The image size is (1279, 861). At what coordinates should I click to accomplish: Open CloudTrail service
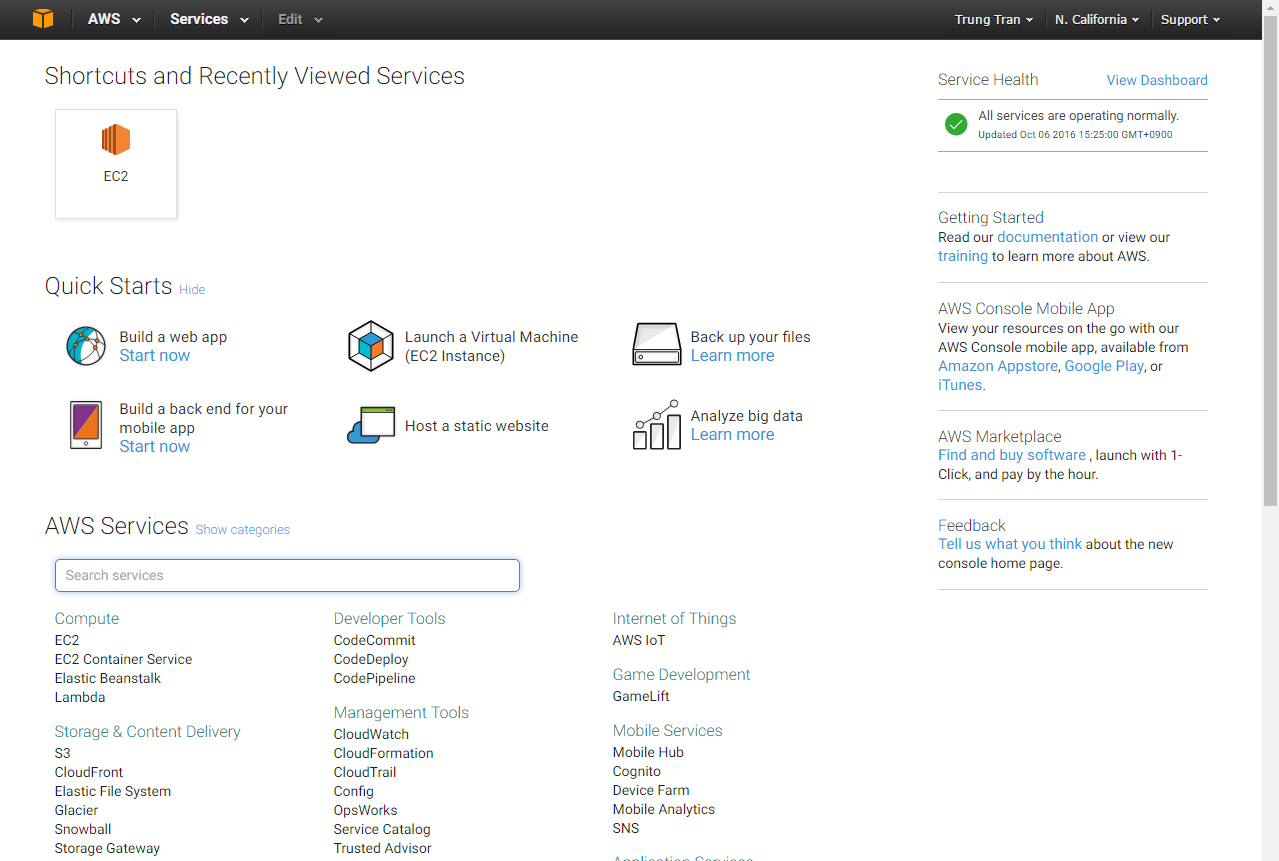pos(365,772)
